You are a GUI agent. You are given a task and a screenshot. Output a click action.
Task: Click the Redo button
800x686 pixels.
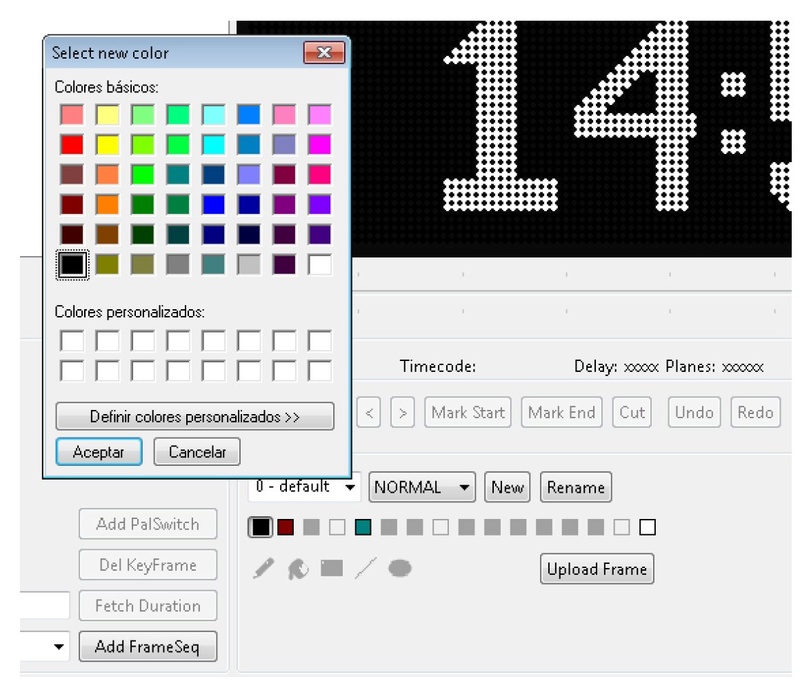(x=756, y=412)
